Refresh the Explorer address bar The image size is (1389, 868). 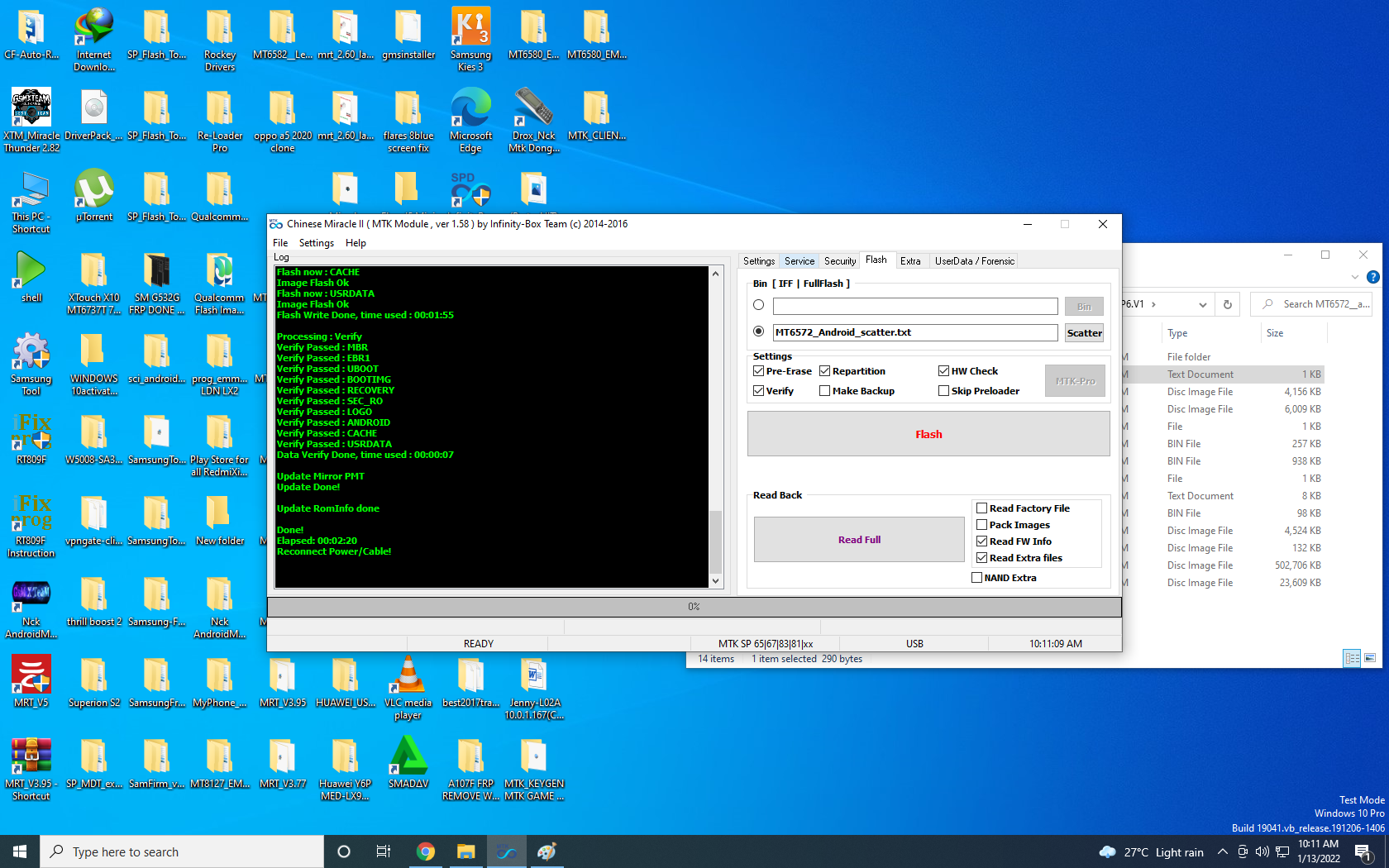click(x=1228, y=304)
